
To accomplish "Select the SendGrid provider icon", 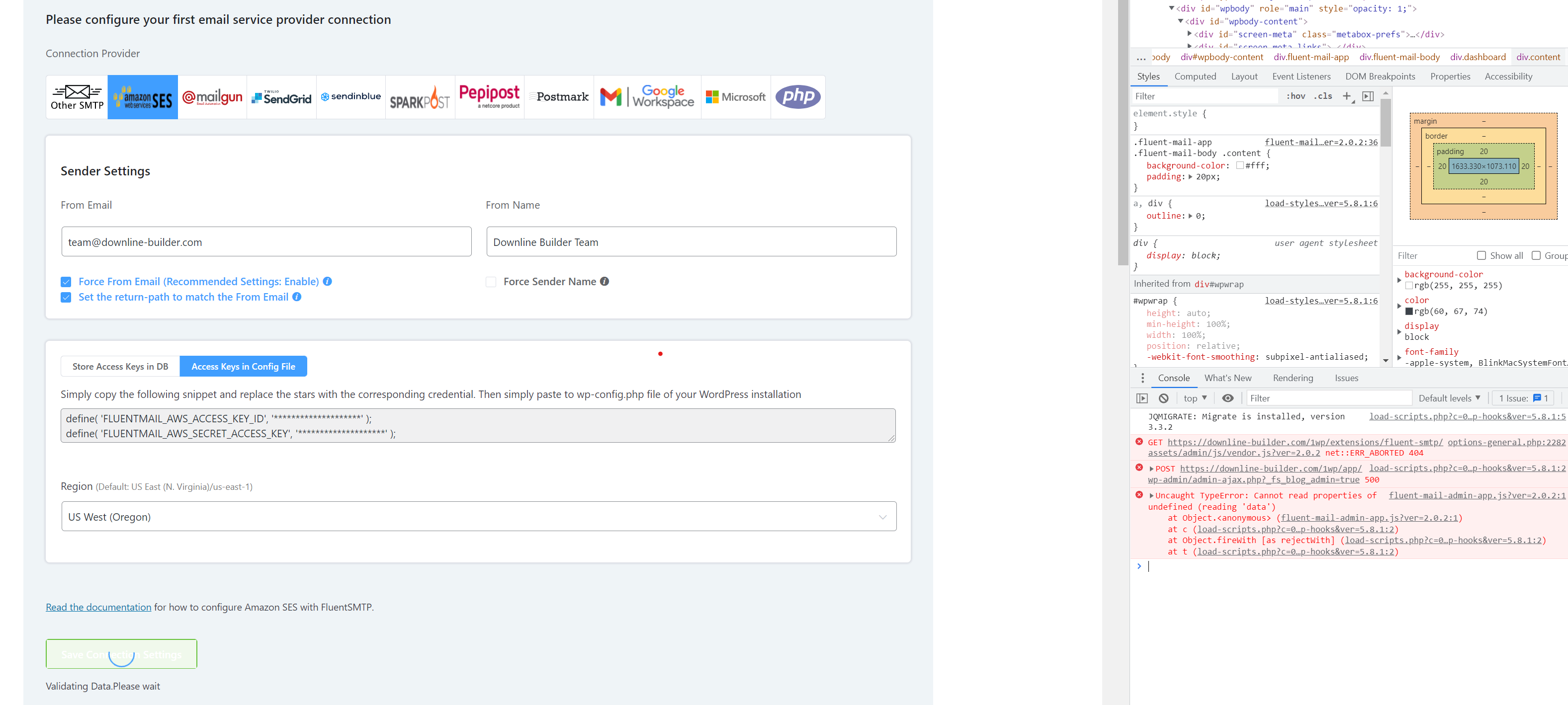I will (281, 97).
